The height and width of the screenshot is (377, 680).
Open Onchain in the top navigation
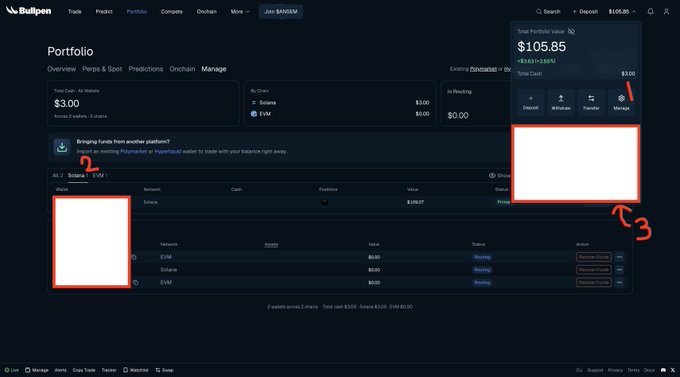[x=206, y=12]
